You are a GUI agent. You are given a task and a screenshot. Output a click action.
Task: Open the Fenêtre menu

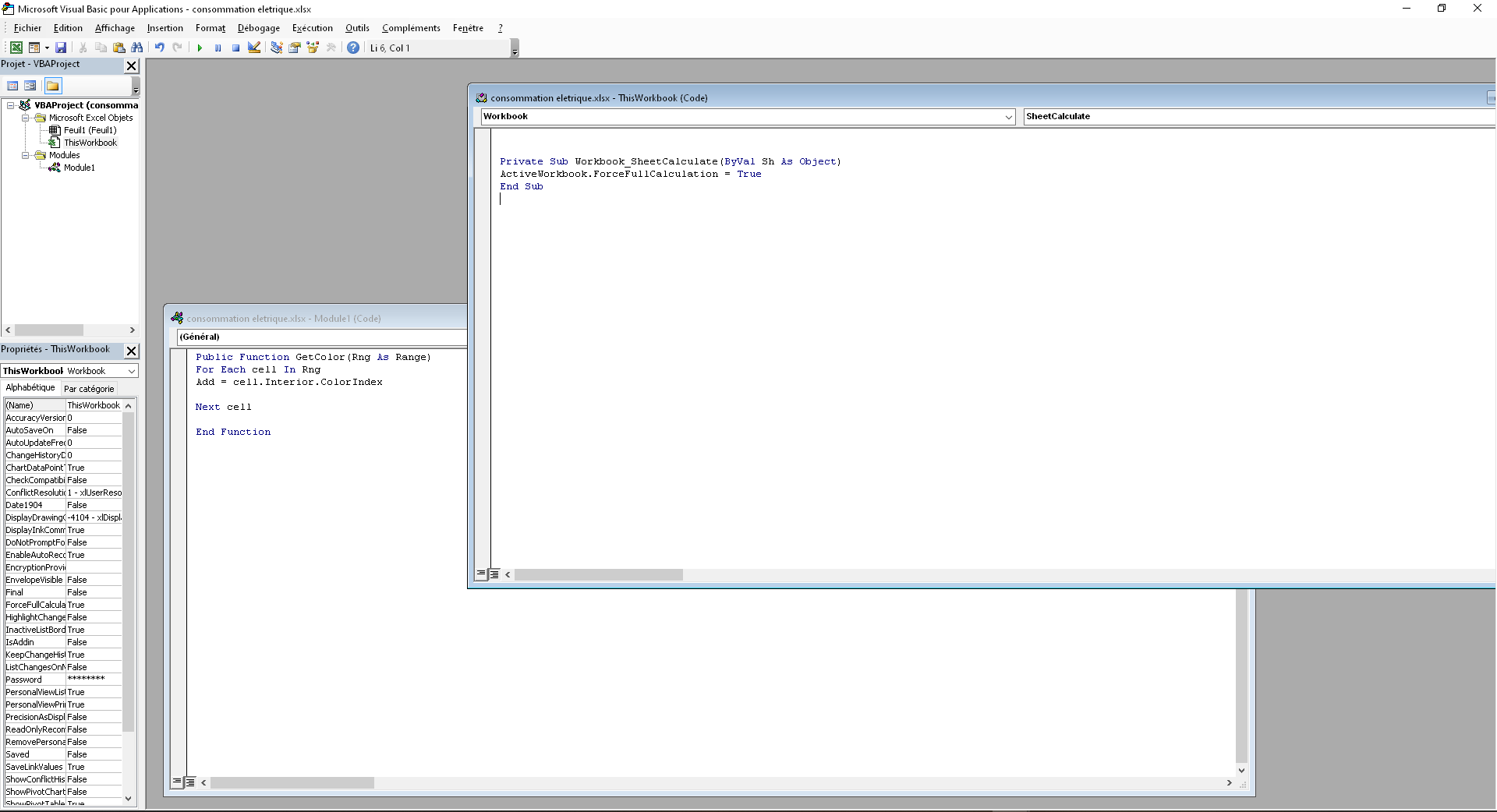click(x=468, y=28)
